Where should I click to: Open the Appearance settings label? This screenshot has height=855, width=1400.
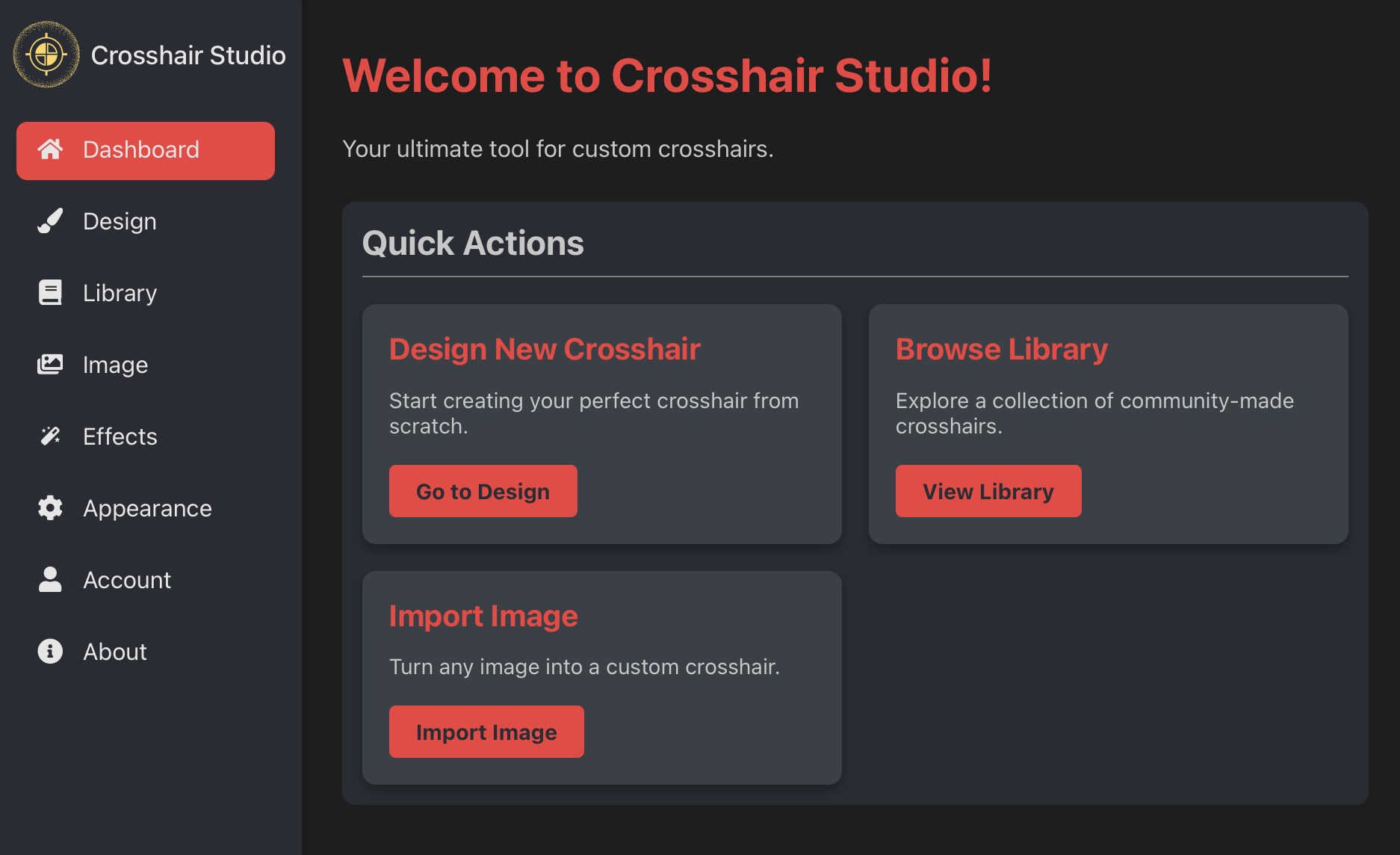tap(147, 508)
